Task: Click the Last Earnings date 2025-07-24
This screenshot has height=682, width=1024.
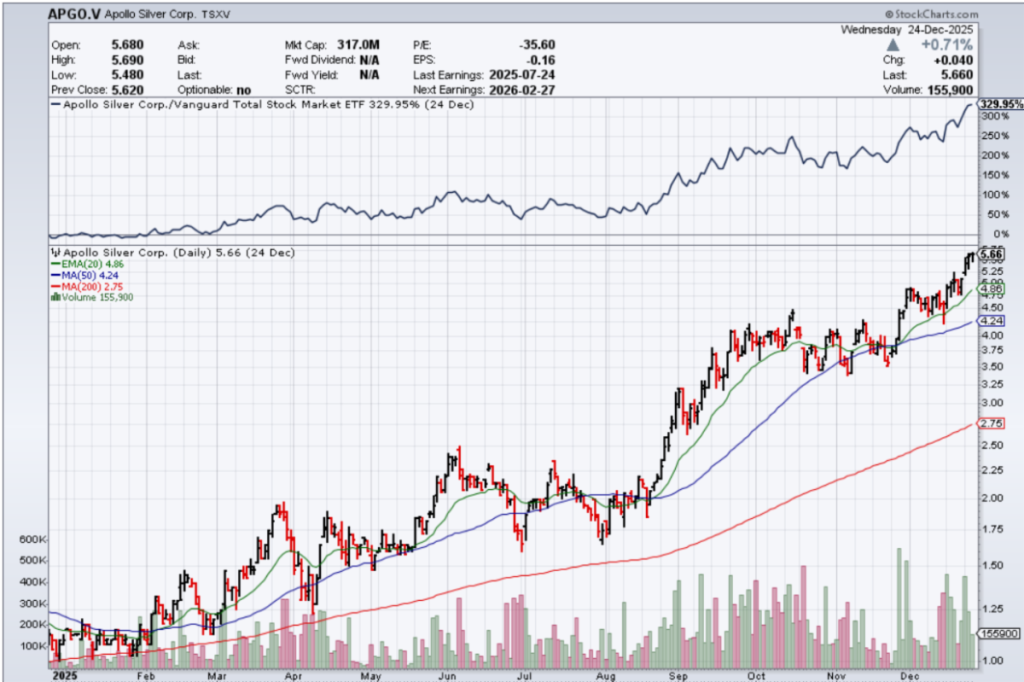Action: [529, 75]
